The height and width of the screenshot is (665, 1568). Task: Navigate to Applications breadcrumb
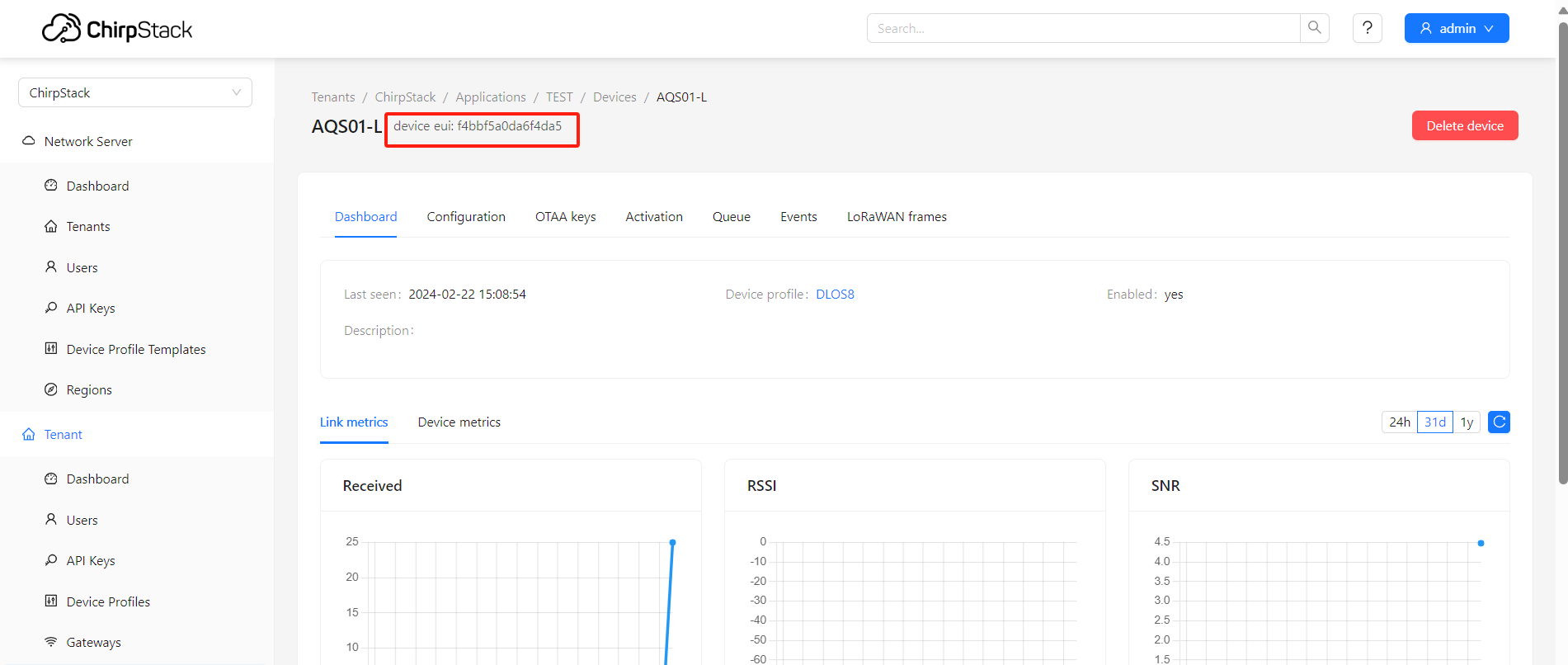pos(491,97)
